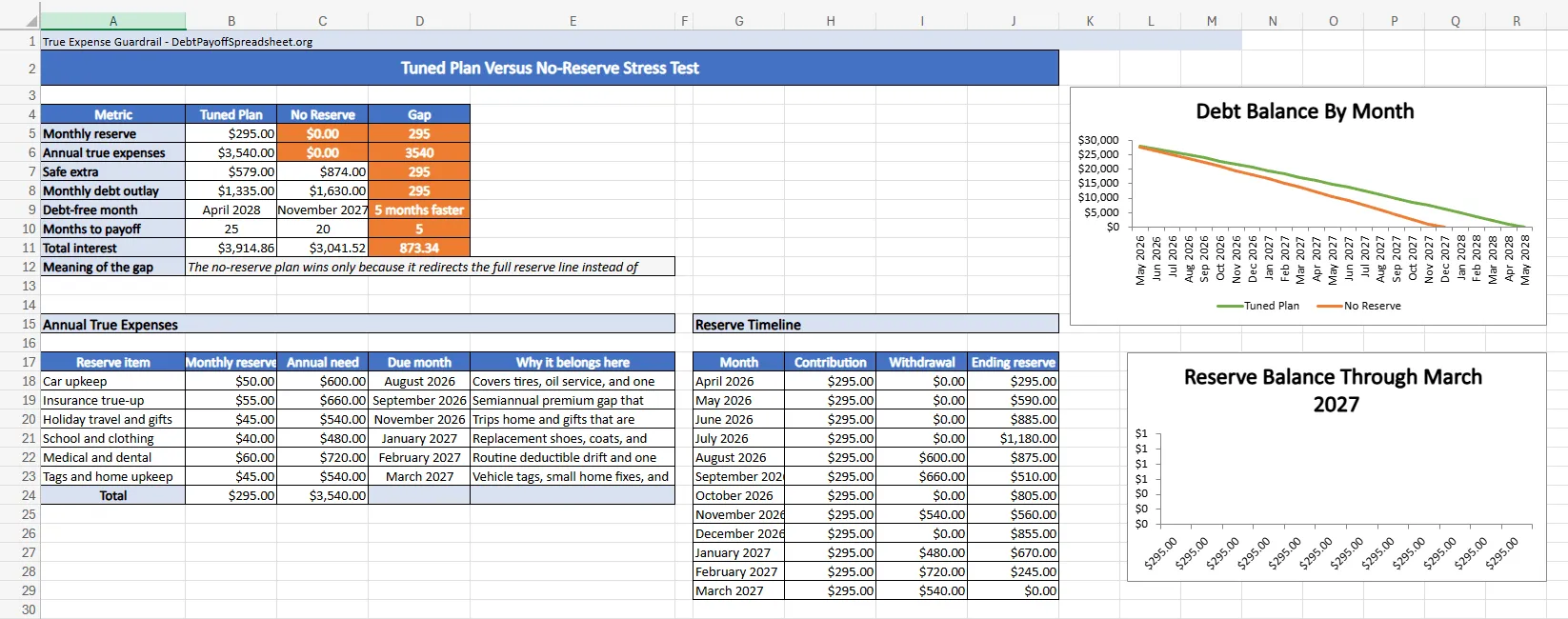Viewport: 1568px width, 619px height.
Task: Select the 'School and clothing' cell
Action: point(113,438)
